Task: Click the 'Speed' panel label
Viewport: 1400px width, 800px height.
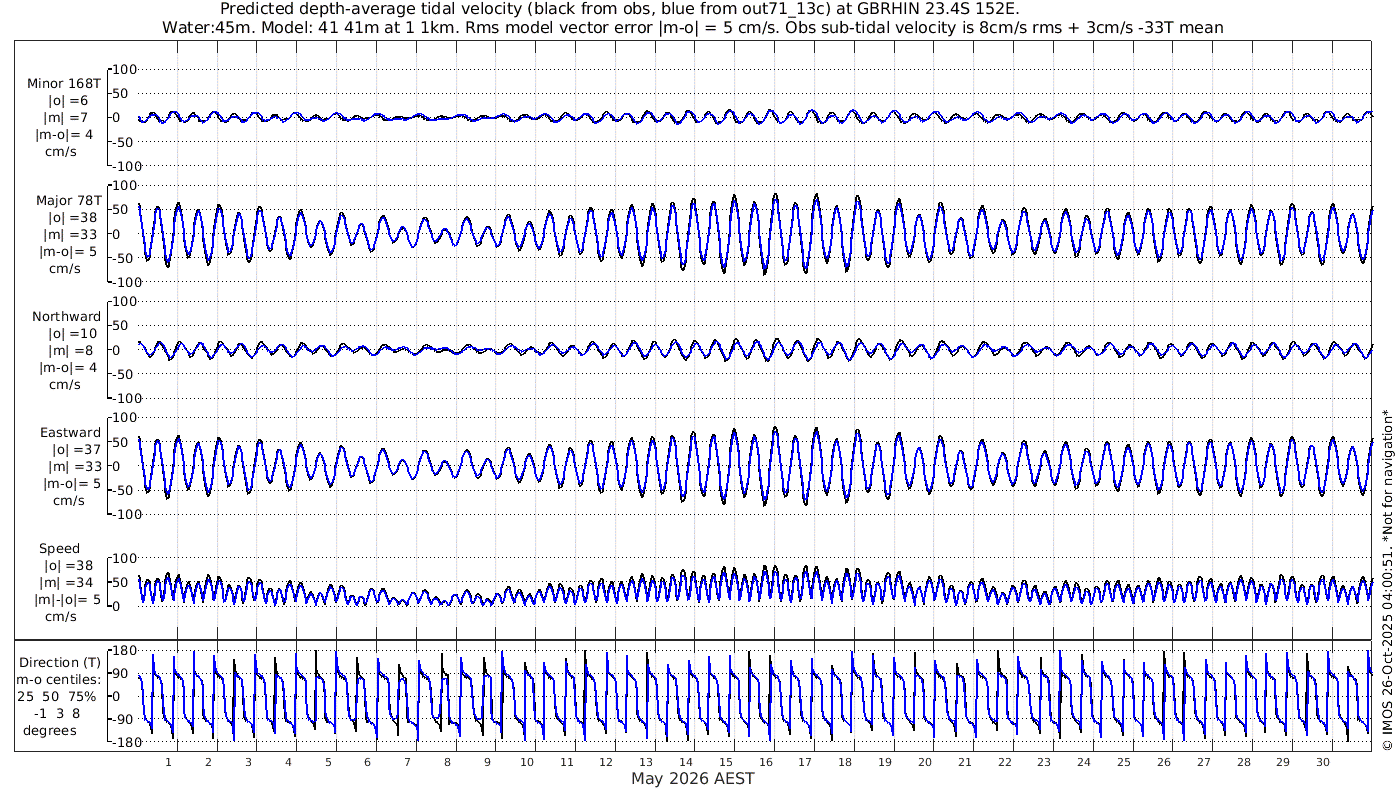Action: 60,548
